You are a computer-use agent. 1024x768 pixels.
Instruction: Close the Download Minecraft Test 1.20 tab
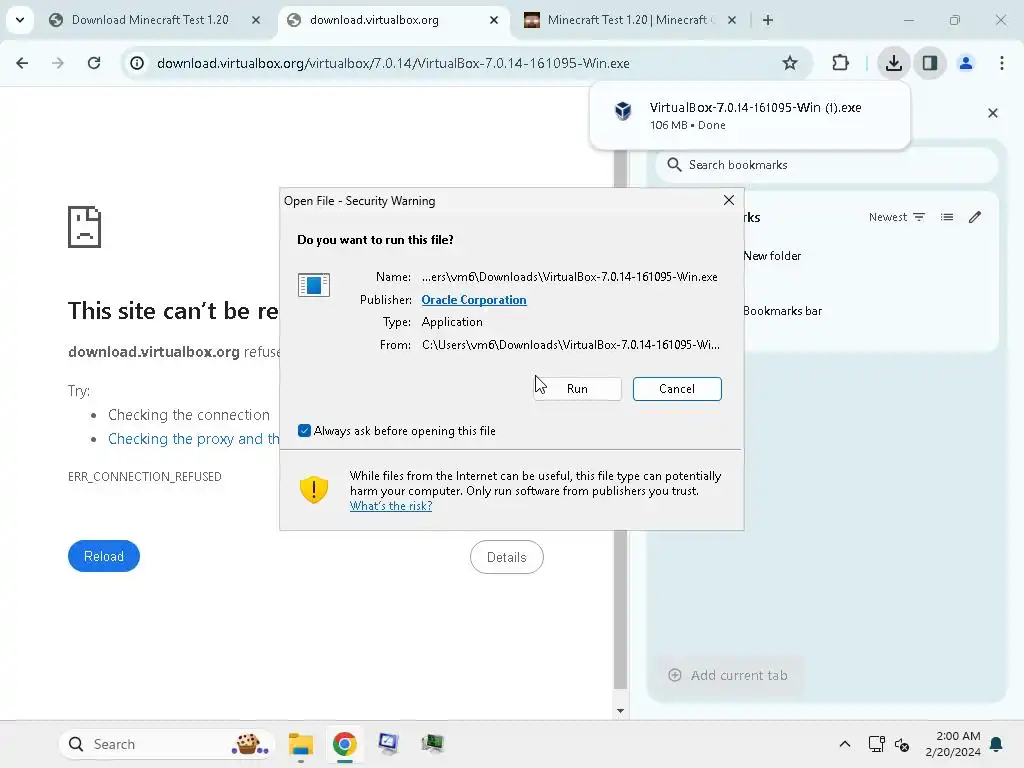tap(256, 20)
